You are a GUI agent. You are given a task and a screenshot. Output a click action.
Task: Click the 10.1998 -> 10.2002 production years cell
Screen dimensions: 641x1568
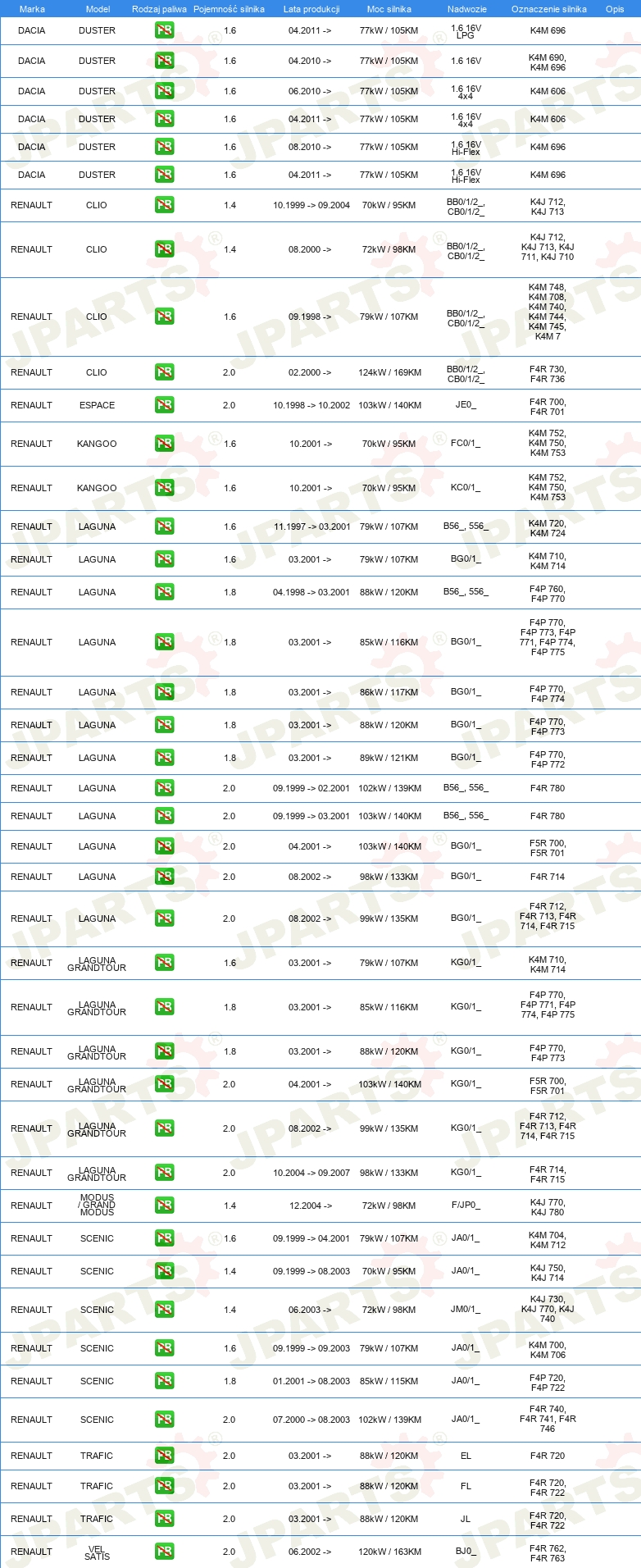click(x=311, y=405)
